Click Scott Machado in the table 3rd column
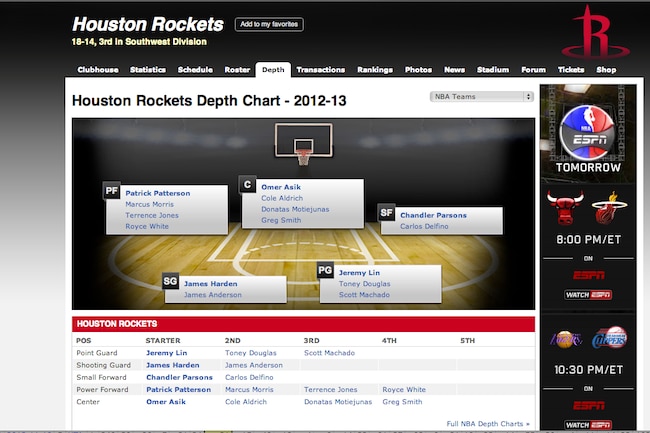The image size is (650, 433). point(329,353)
